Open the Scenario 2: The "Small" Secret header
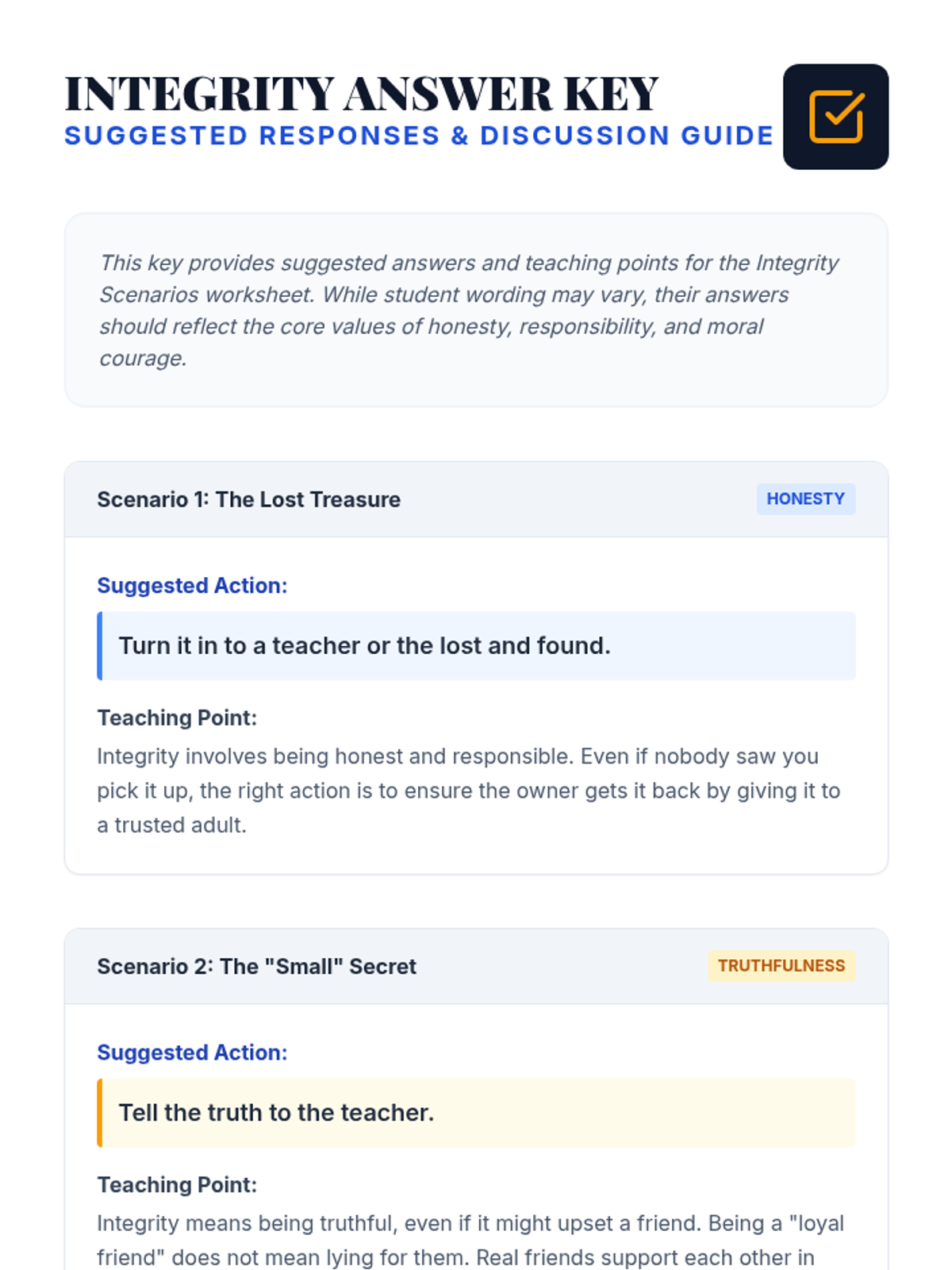This screenshot has width=952, height=1270. click(x=476, y=966)
